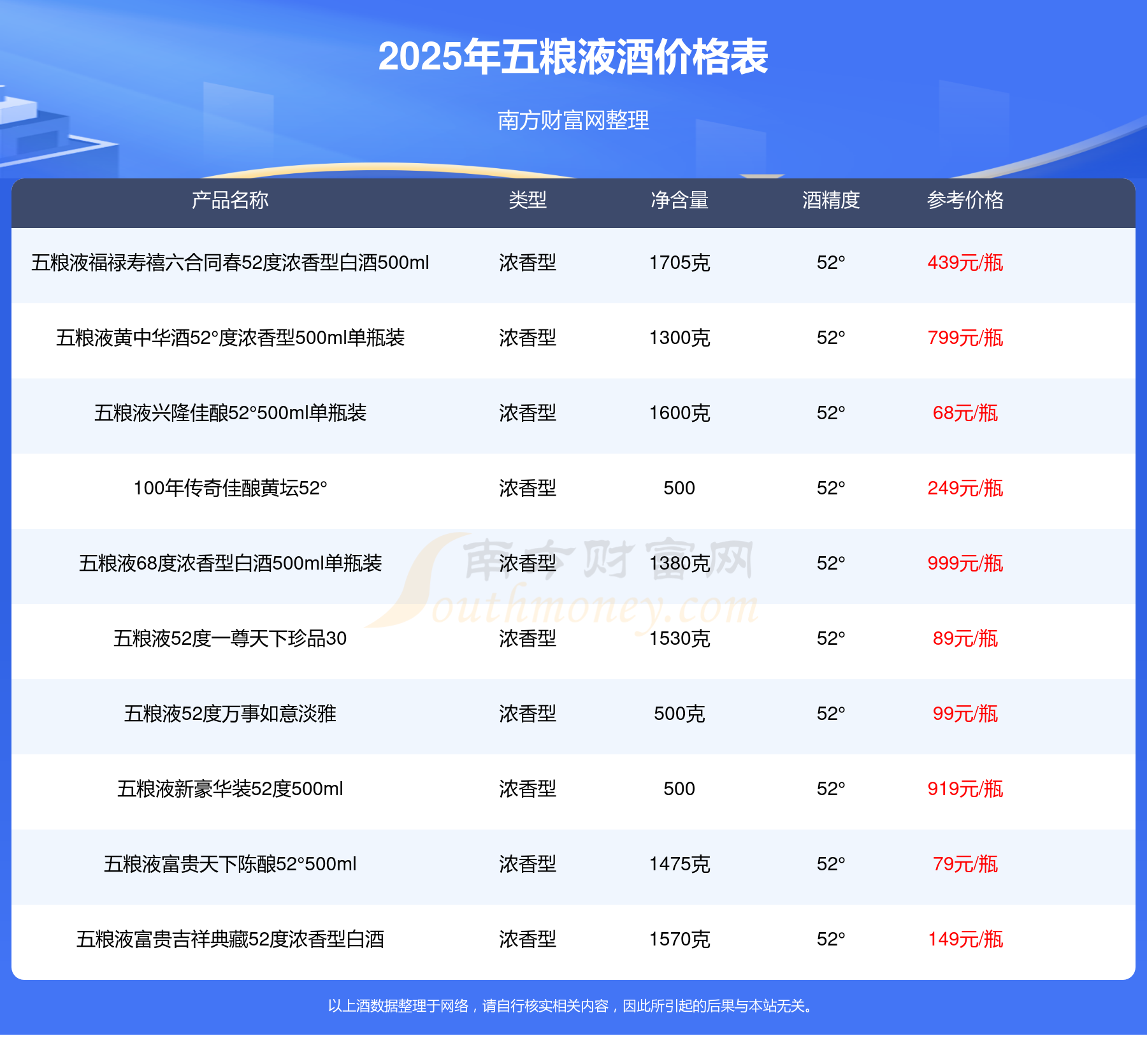Click price 799元/瓶

click(965, 338)
